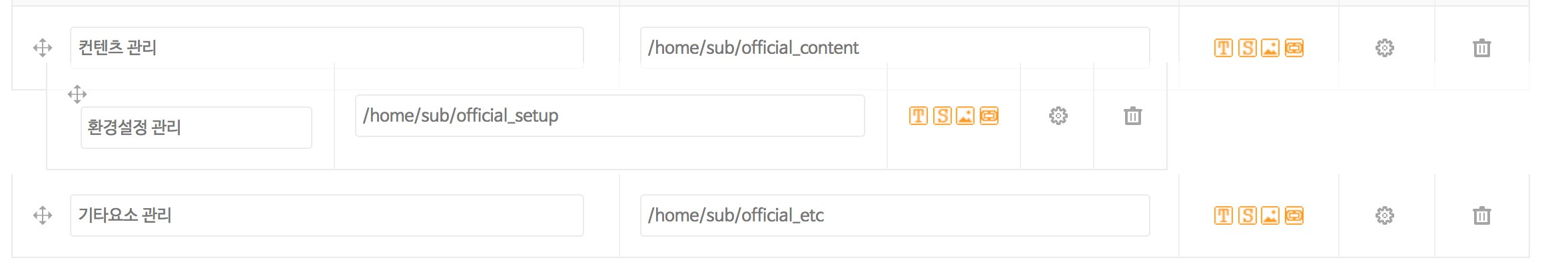Delete the 환경설정 관리 row with trash icon
This screenshot has width=1568, height=262.
[1133, 116]
